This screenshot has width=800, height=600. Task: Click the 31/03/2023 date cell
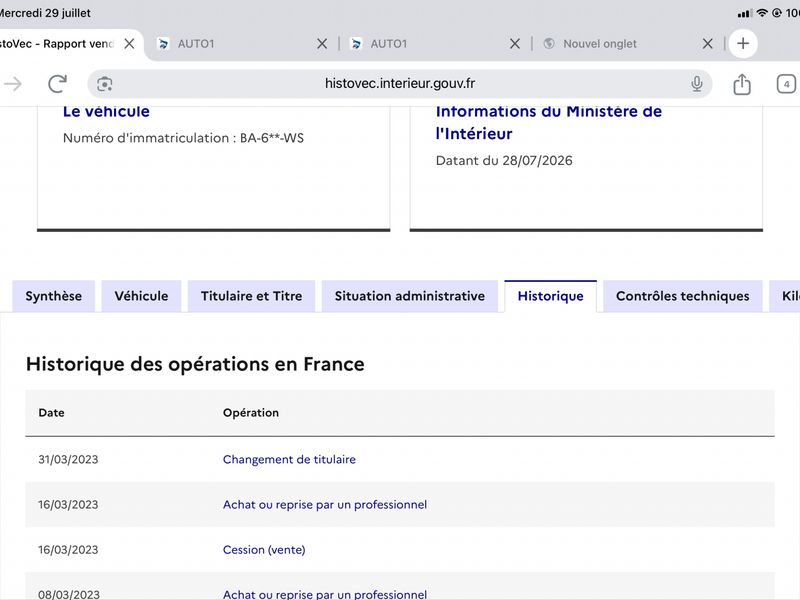pos(68,459)
